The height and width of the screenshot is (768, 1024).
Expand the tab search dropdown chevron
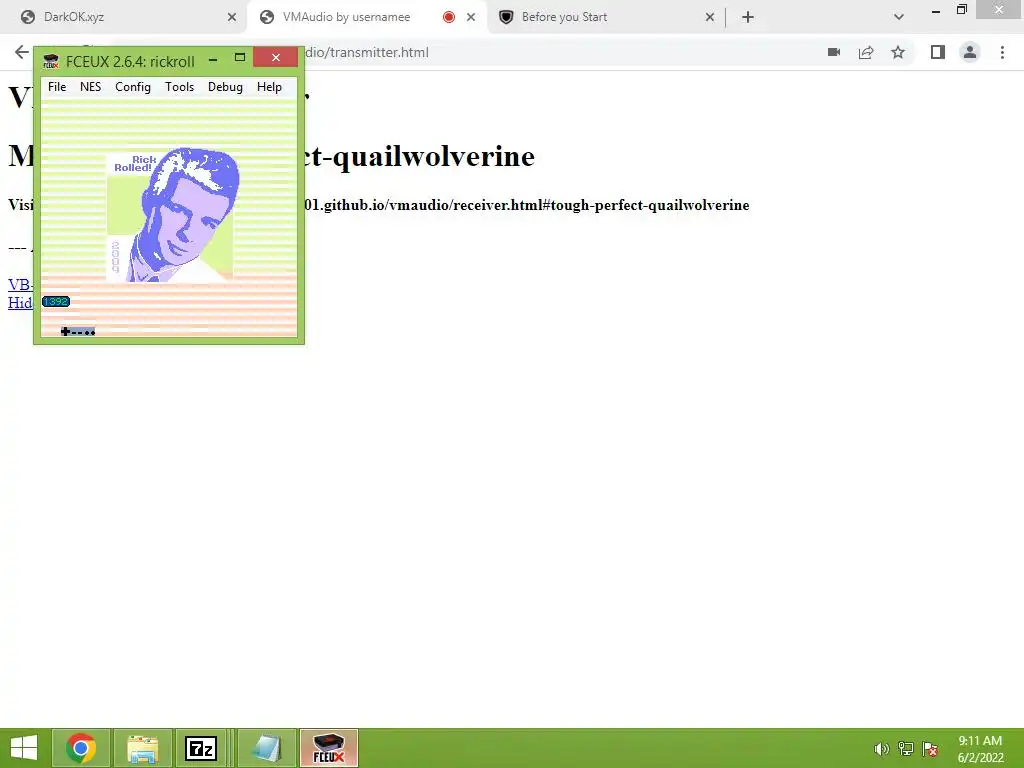click(x=899, y=17)
